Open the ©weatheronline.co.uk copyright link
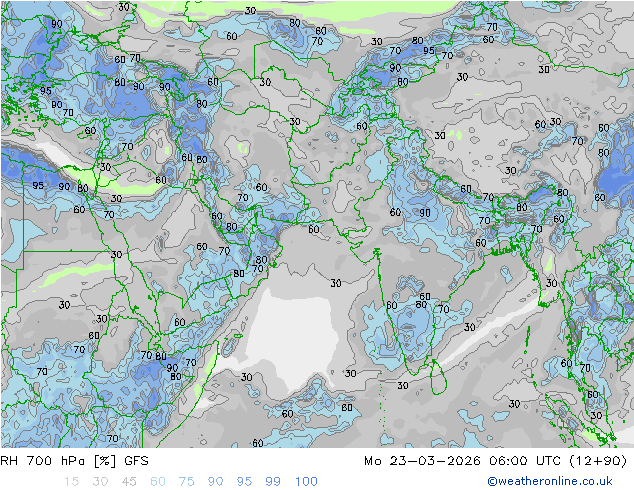 point(550,481)
